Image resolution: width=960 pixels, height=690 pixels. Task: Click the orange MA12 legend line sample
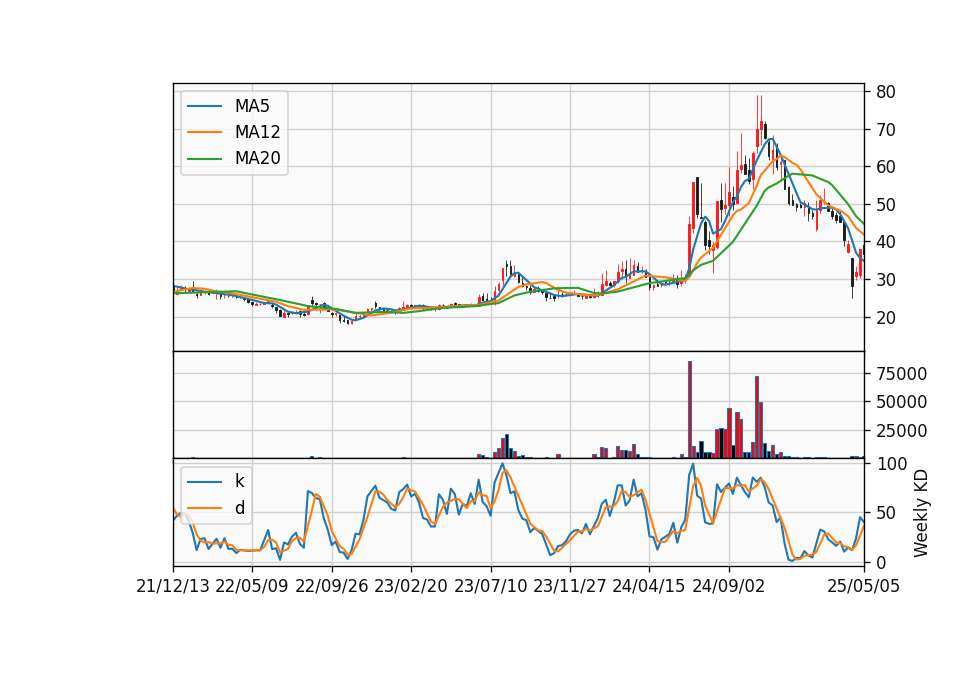(x=204, y=132)
